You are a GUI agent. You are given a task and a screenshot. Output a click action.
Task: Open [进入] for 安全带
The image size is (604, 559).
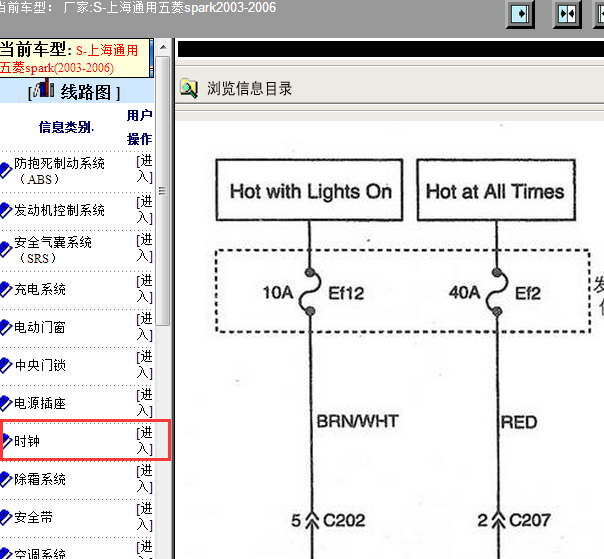[x=144, y=517]
